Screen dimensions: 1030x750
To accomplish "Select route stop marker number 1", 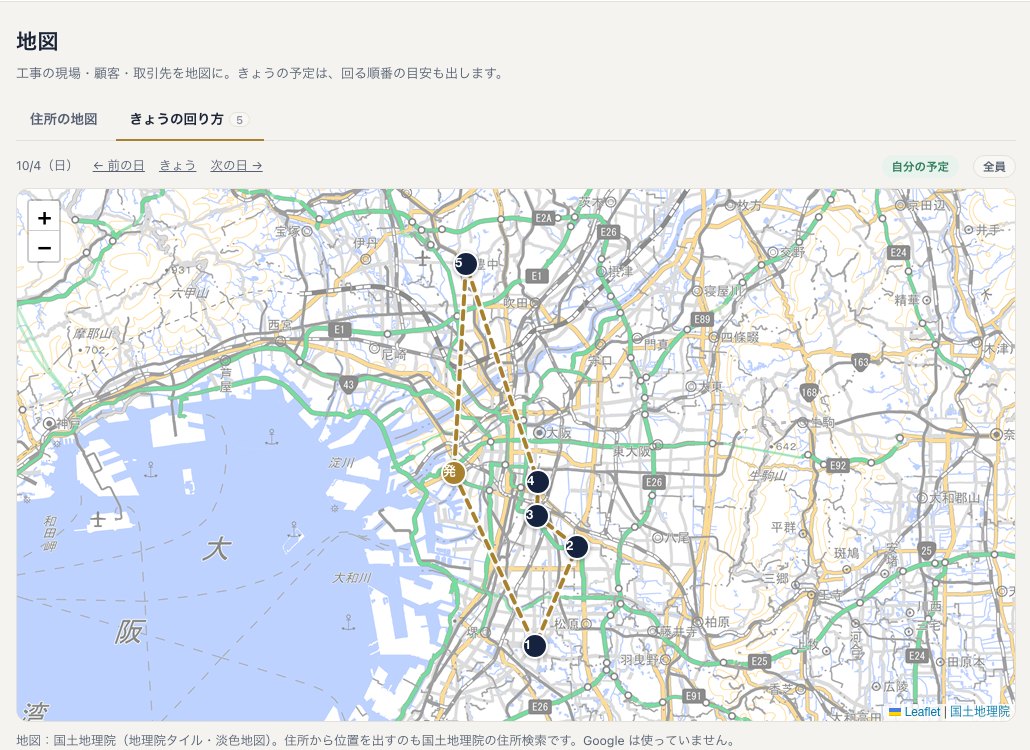I will click(535, 646).
